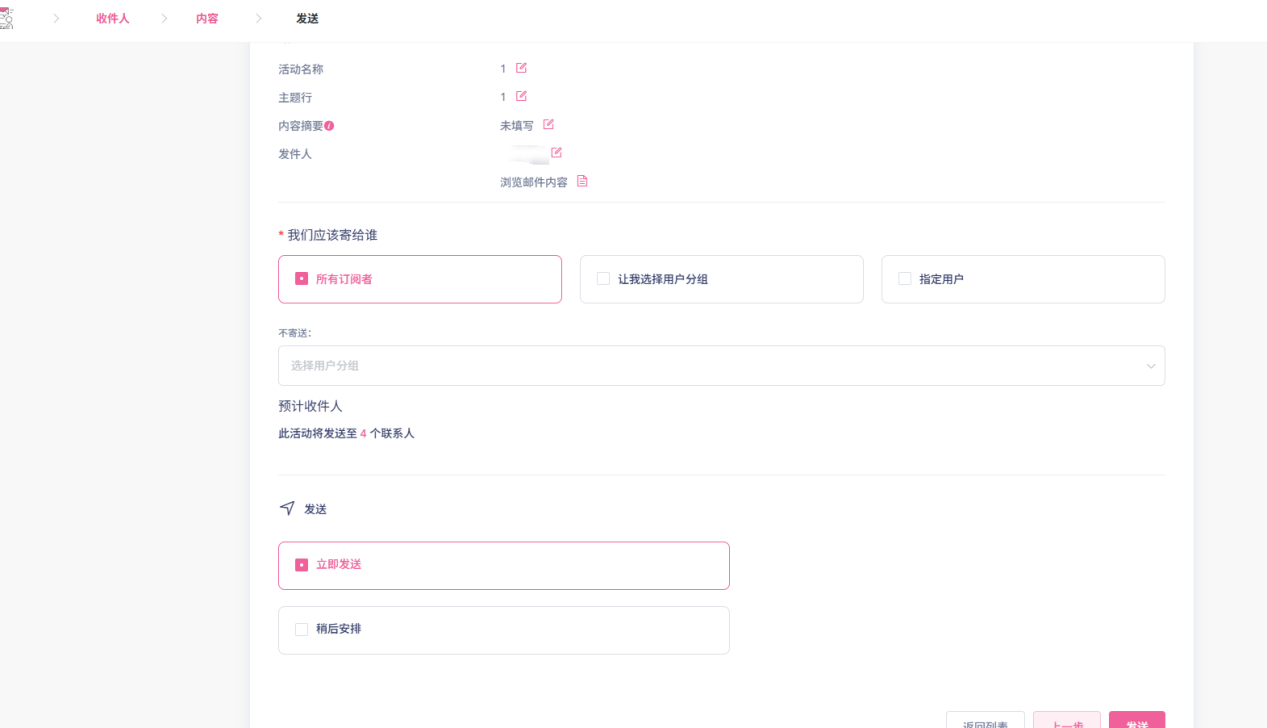Select the 所有订阅者 option

click(x=420, y=279)
